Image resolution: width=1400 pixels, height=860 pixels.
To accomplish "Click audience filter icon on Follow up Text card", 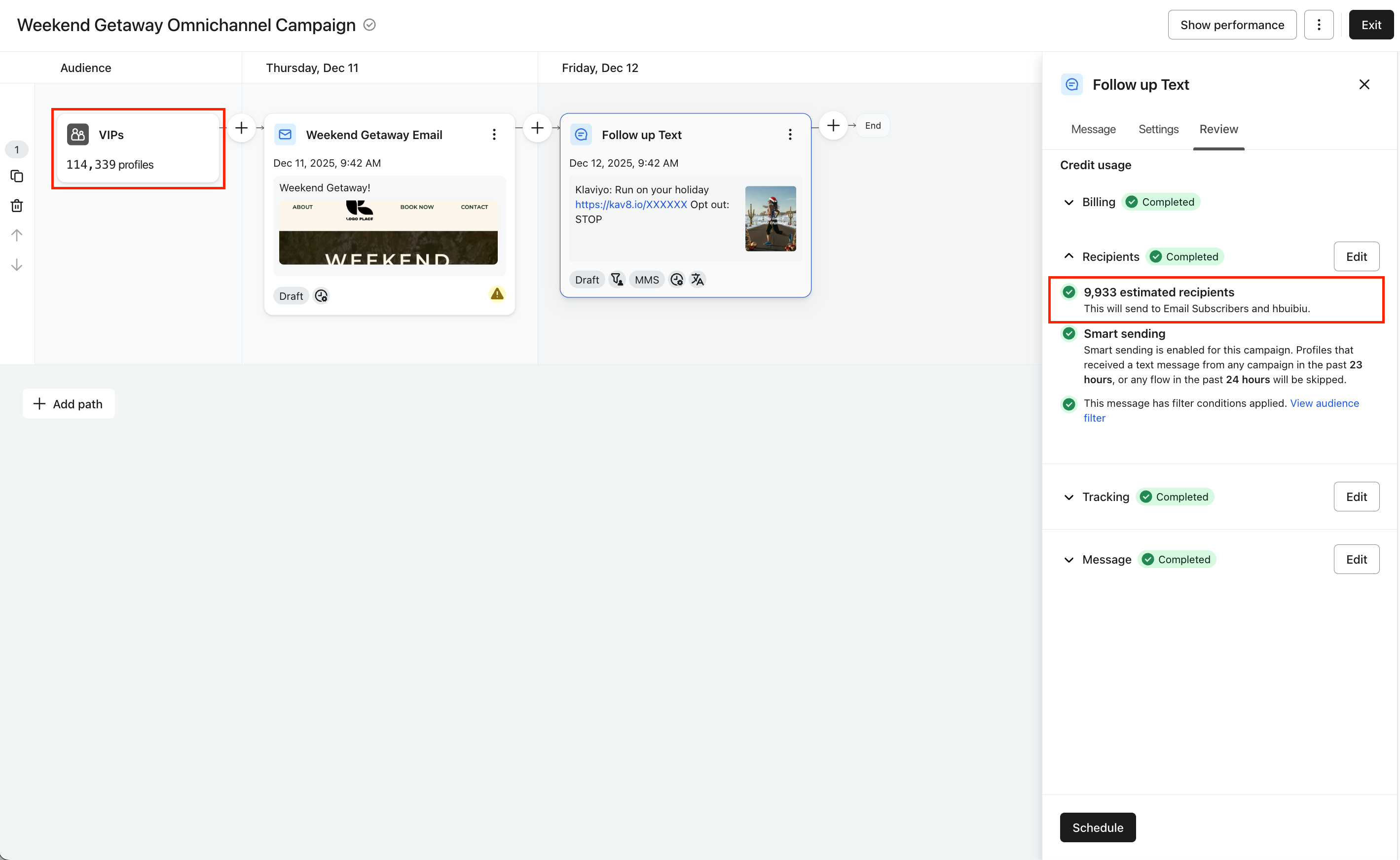I will point(617,279).
